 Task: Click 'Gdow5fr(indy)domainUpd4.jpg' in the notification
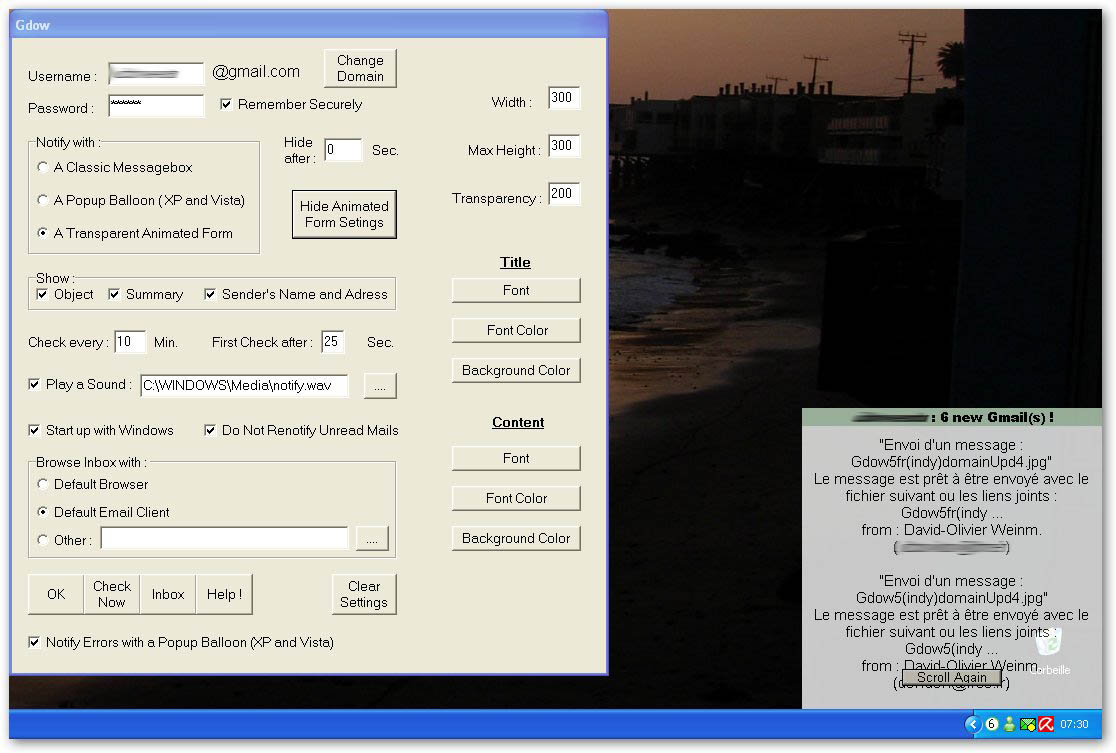point(951,462)
